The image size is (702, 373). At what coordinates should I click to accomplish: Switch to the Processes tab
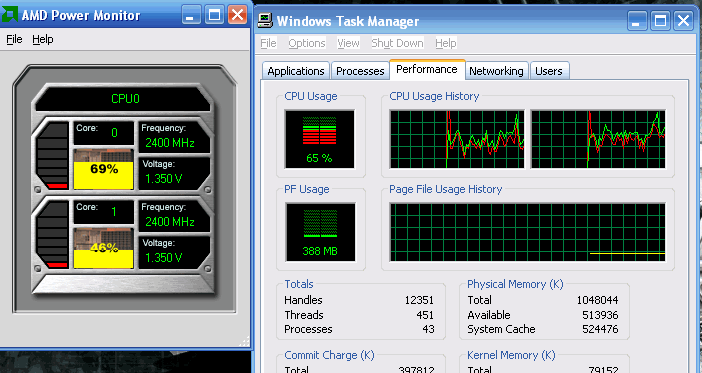(360, 71)
